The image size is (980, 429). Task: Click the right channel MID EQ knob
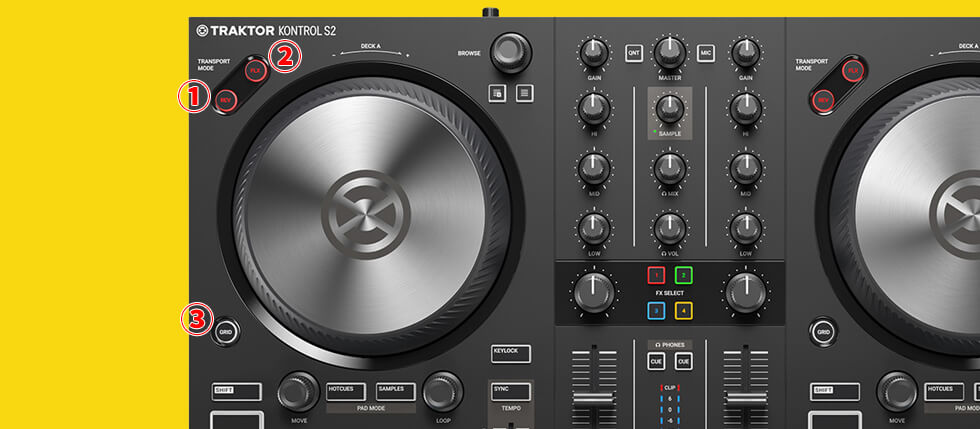(x=746, y=169)
